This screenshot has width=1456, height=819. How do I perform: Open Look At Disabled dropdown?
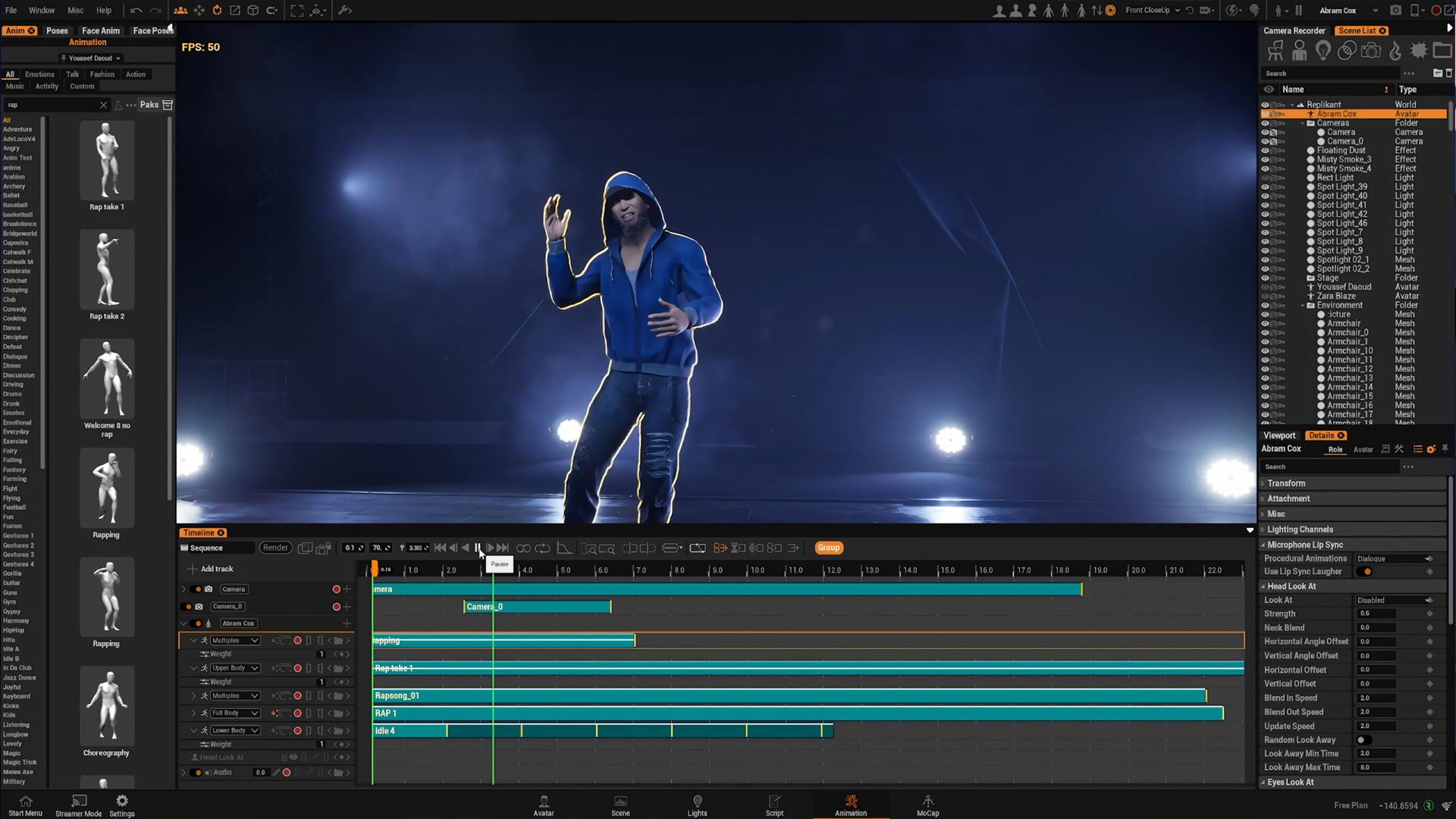[x=1394, y=601]
